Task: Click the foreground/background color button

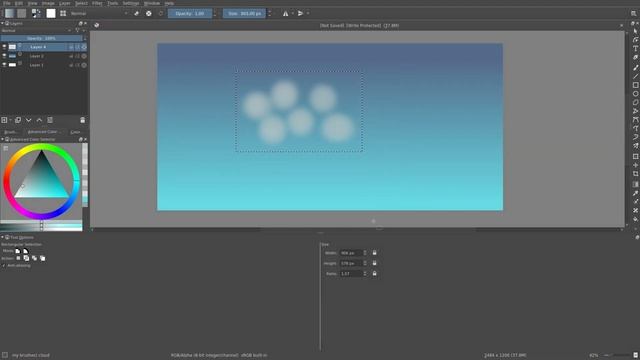Action: click(x=36, y=13)
